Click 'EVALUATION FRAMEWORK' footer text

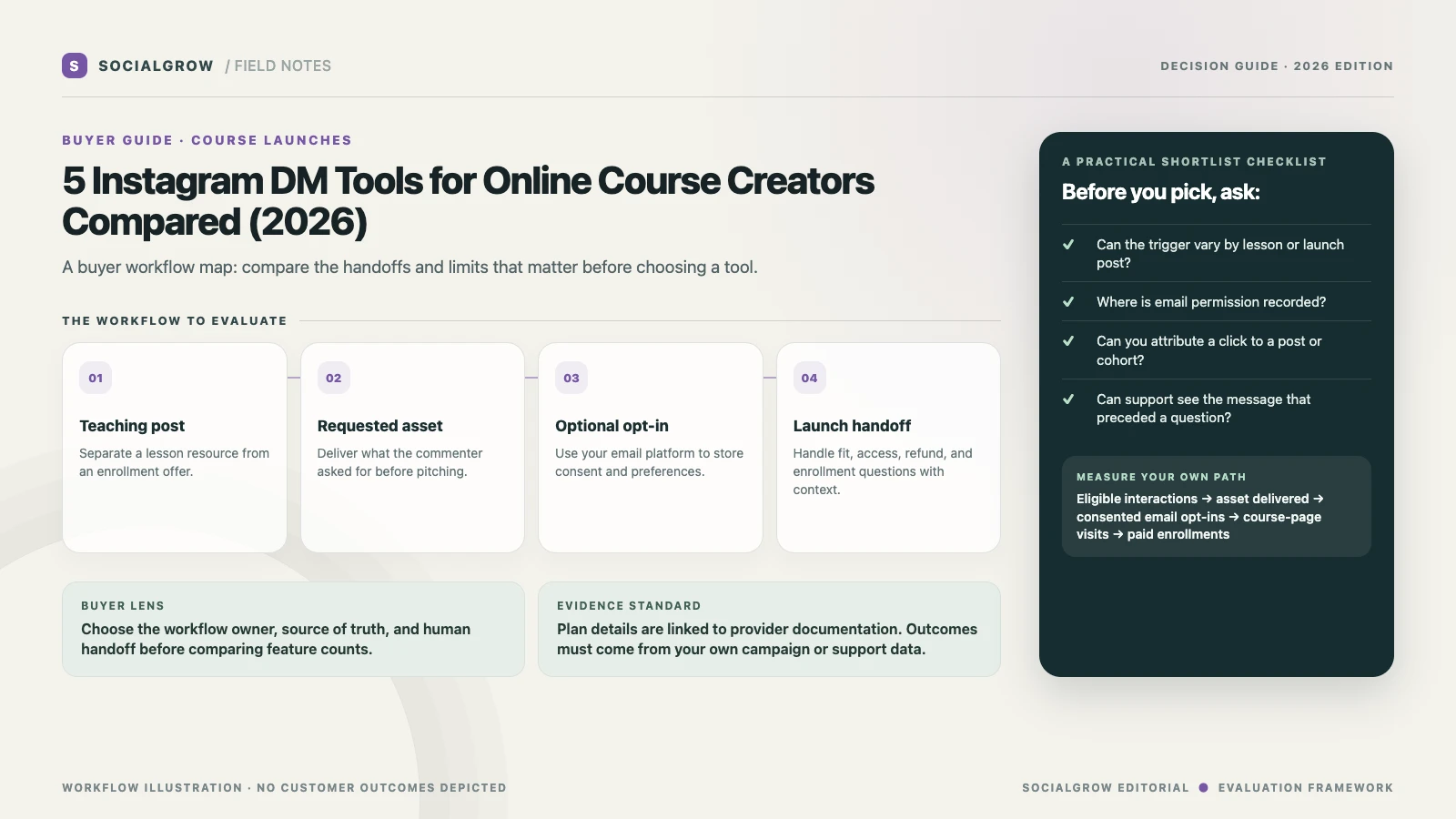[x=1306, y=788]
